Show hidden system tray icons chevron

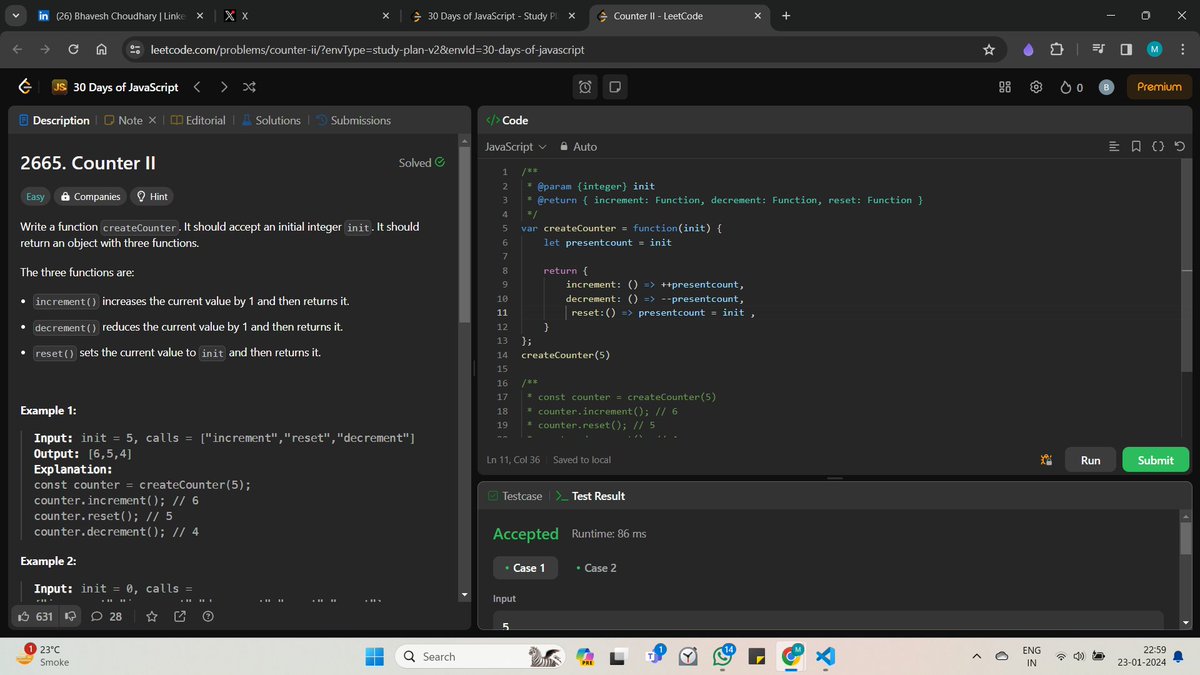tap(977, 656)
